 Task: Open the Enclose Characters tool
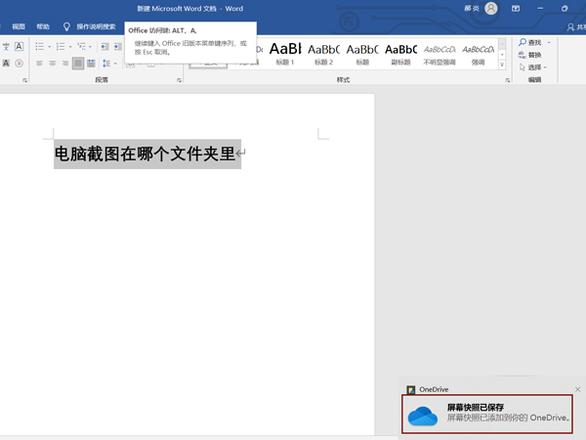tap(19, 63)
